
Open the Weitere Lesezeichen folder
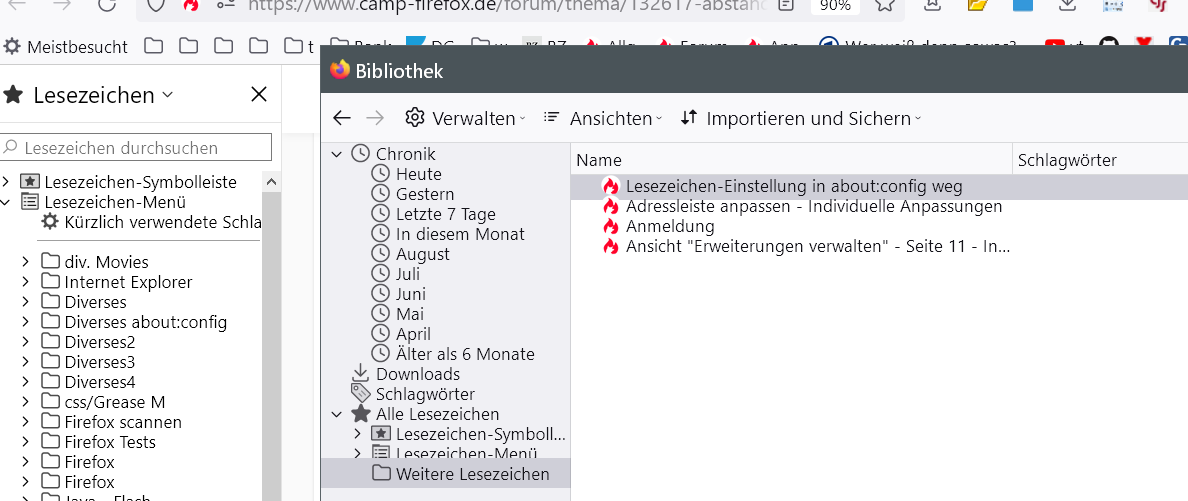(472, 474)
